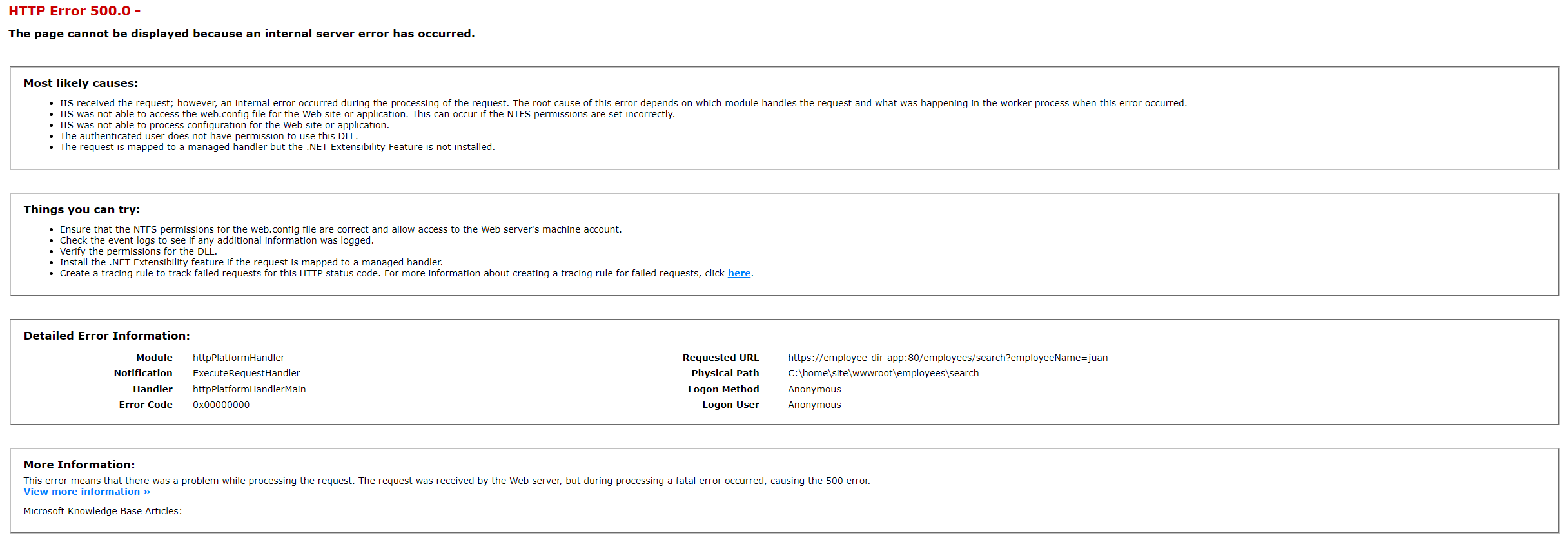Click the 'ExecuteRequestHandler' notification value

246,373
